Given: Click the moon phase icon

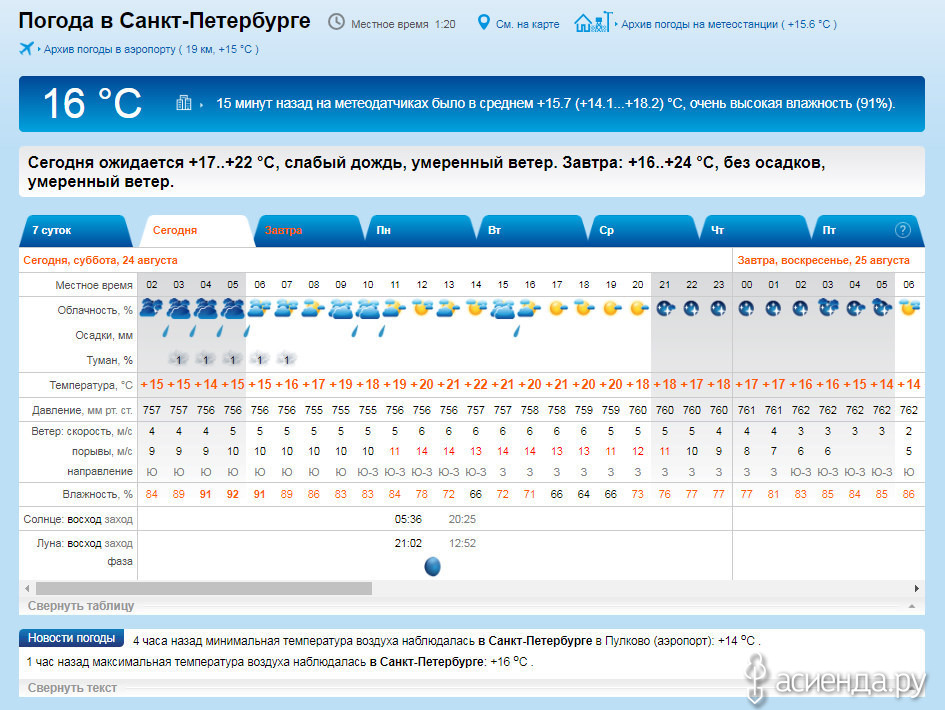Looking at the screenshot, I should (433, 566).
